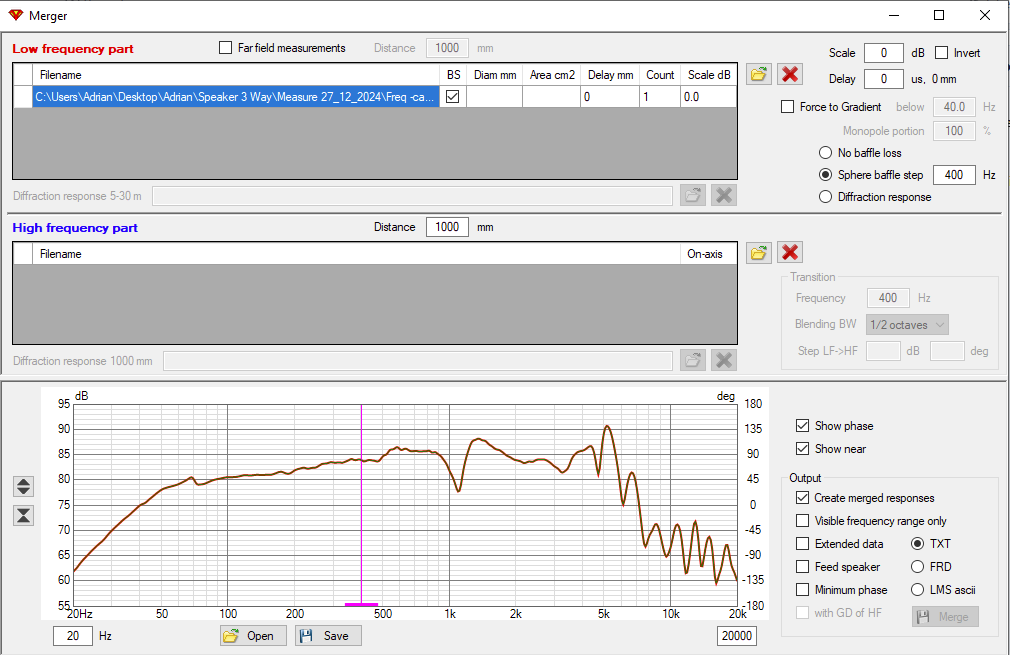Click low frequency Filename column header

(x=236, y=75)
